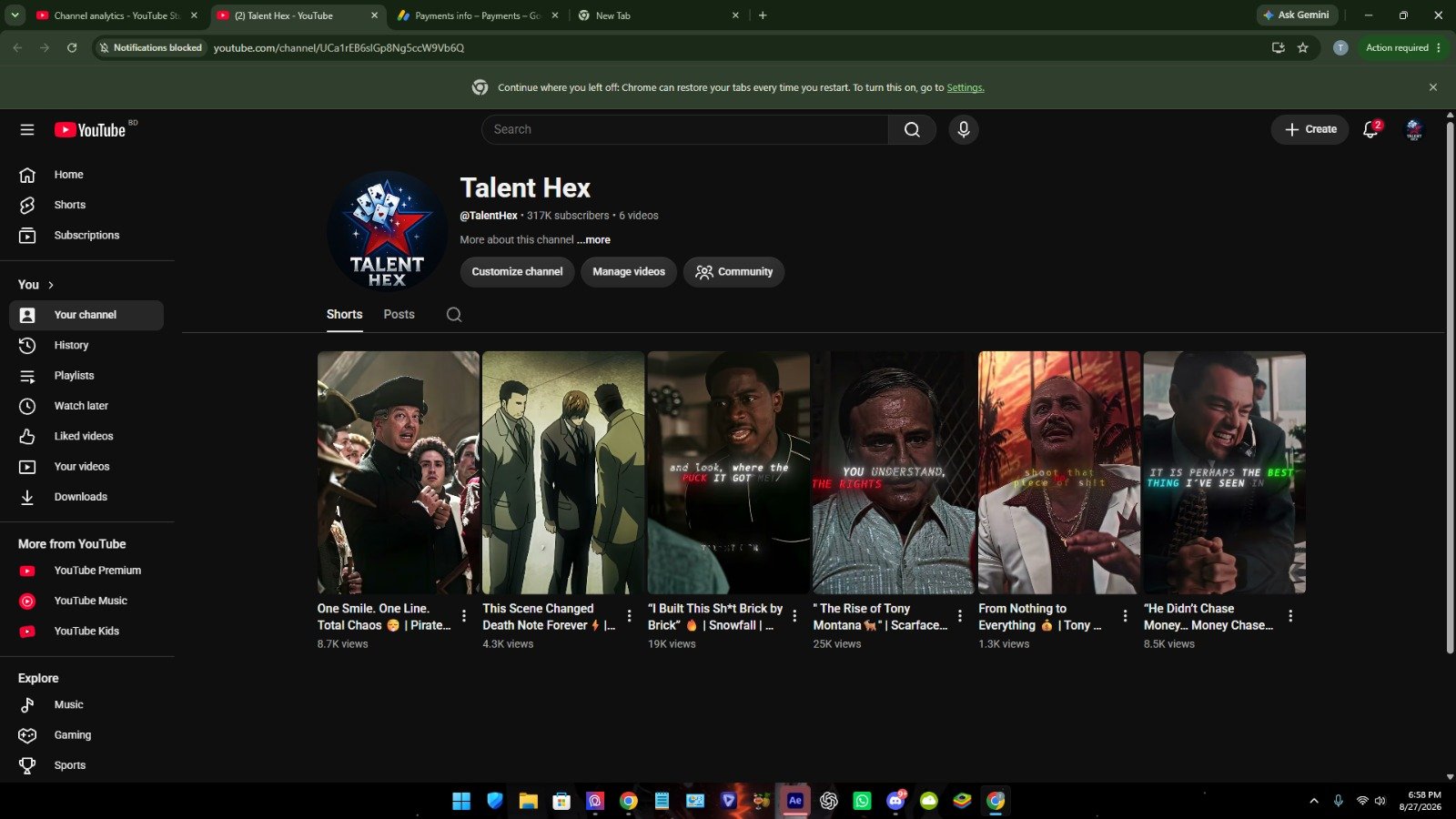This screenshot has width=1456, height=819.
Task: Open options for Death Note short
Action: [629, 616]
